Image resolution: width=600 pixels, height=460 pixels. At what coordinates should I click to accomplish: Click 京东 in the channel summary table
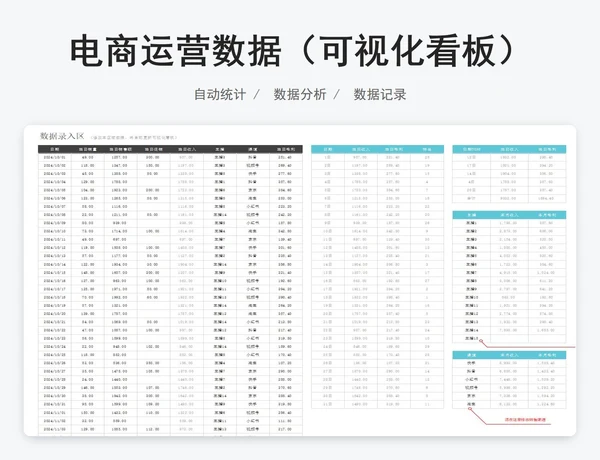[x=471, y=396]
